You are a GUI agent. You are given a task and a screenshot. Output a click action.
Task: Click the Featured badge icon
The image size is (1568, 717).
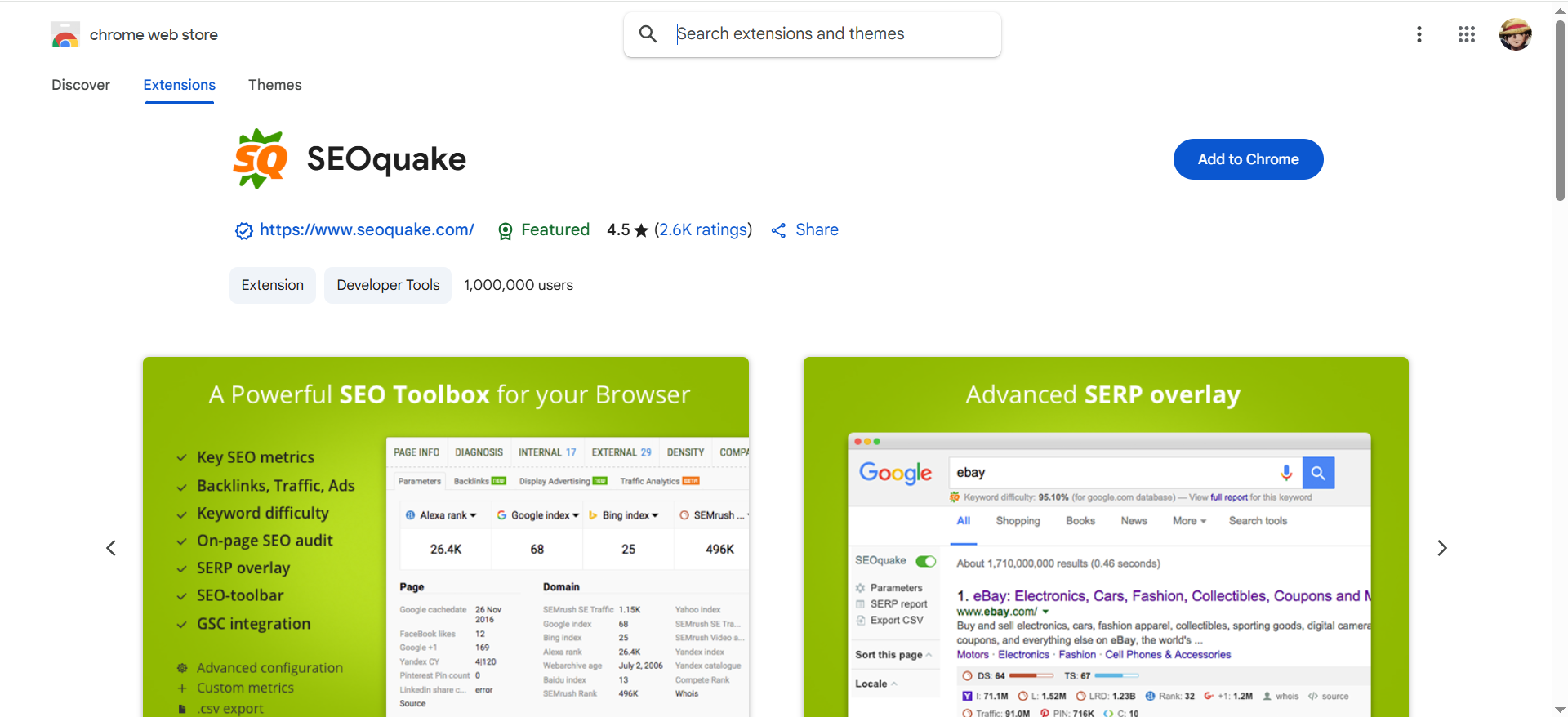click(506, 231)
